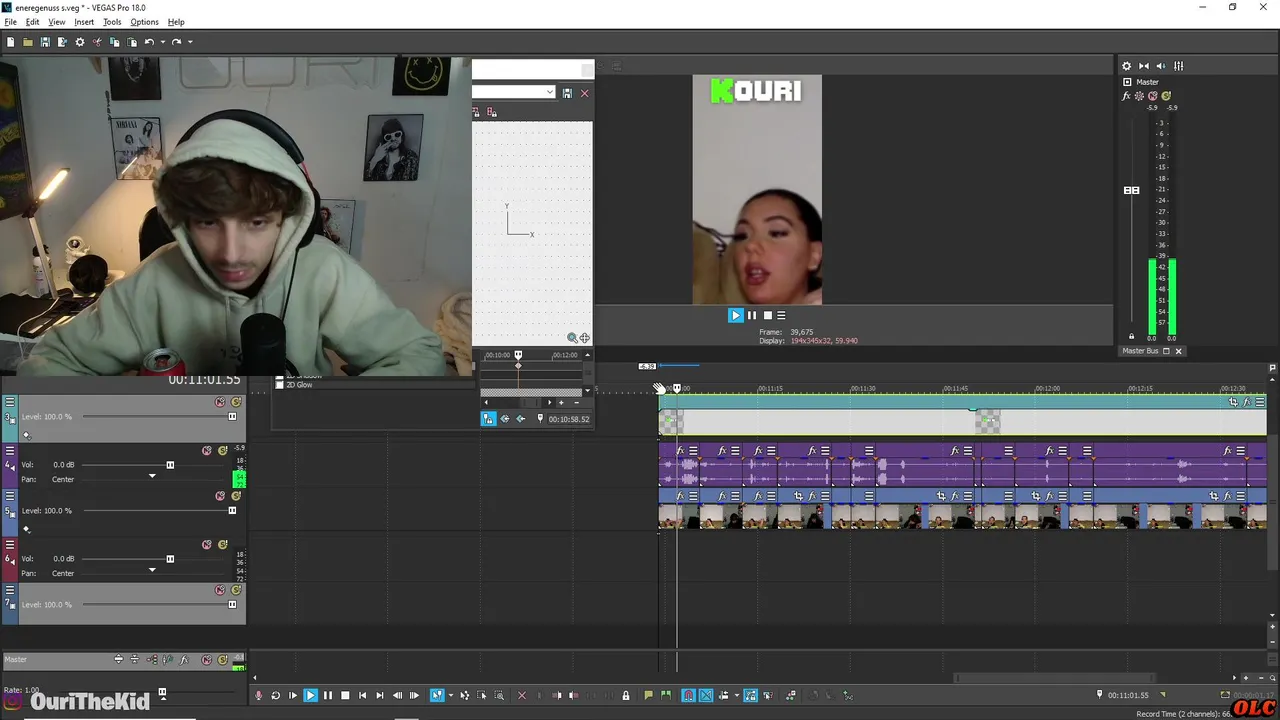This screenshot has width=1280, height=720.
Task: Close the Master Bus tab
Action: click(x=1178, y=351)
